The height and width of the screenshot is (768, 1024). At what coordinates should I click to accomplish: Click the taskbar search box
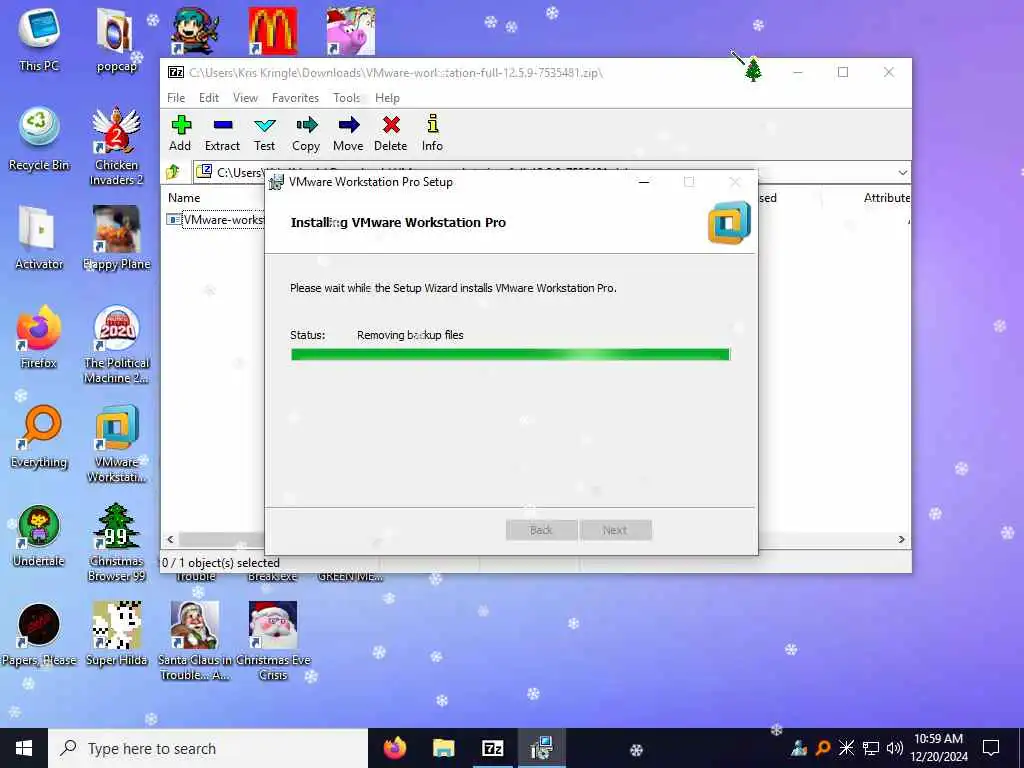click(208, 748)
